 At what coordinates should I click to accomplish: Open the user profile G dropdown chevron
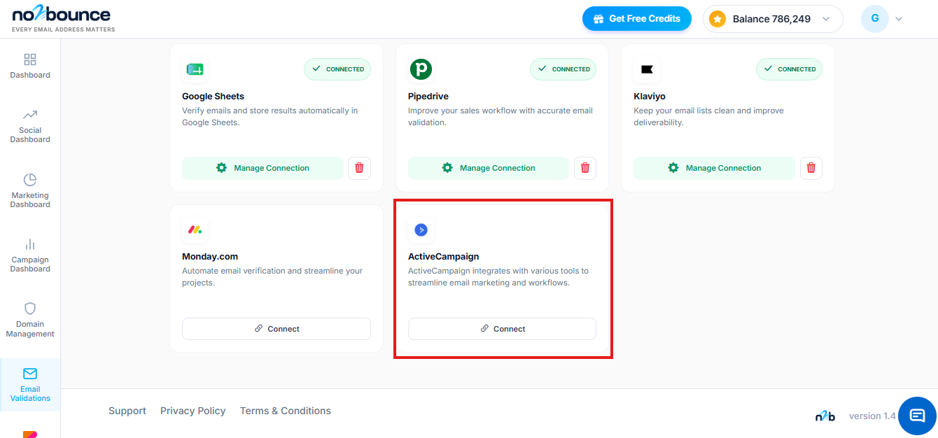(898, 19)
